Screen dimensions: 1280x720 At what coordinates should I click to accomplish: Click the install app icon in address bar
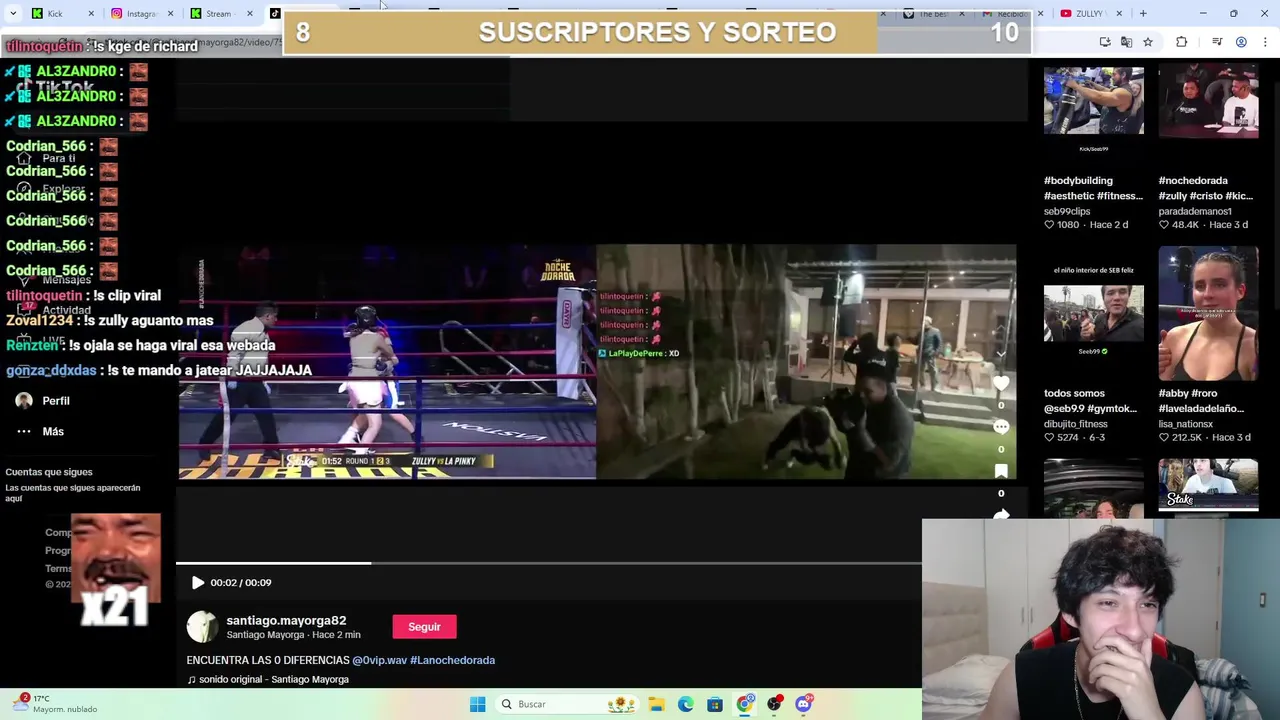tap(1105, 42)
